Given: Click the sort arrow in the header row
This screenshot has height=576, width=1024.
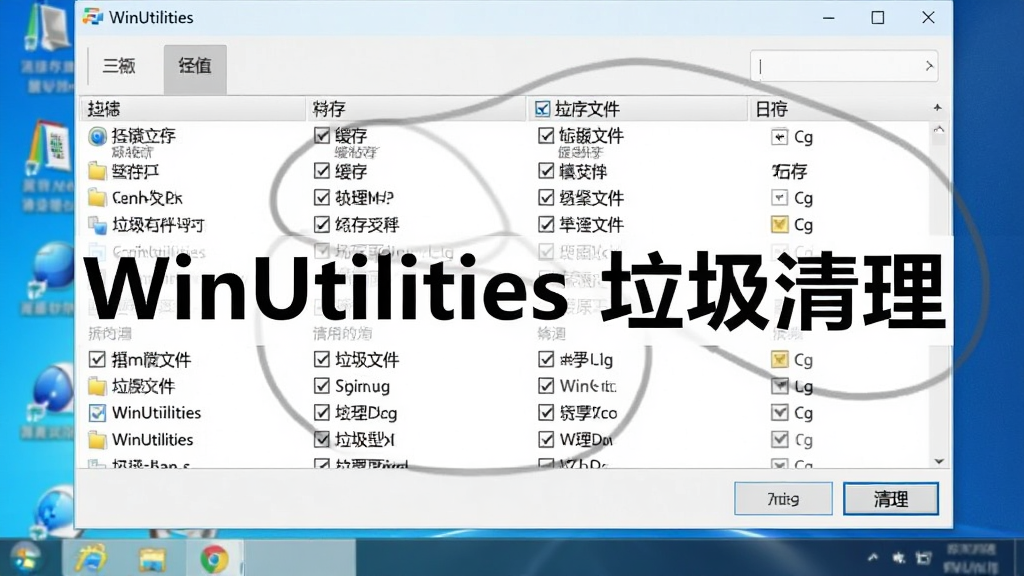Looking at the screenshot, I should pyautogui.click(x=937, y=108).
